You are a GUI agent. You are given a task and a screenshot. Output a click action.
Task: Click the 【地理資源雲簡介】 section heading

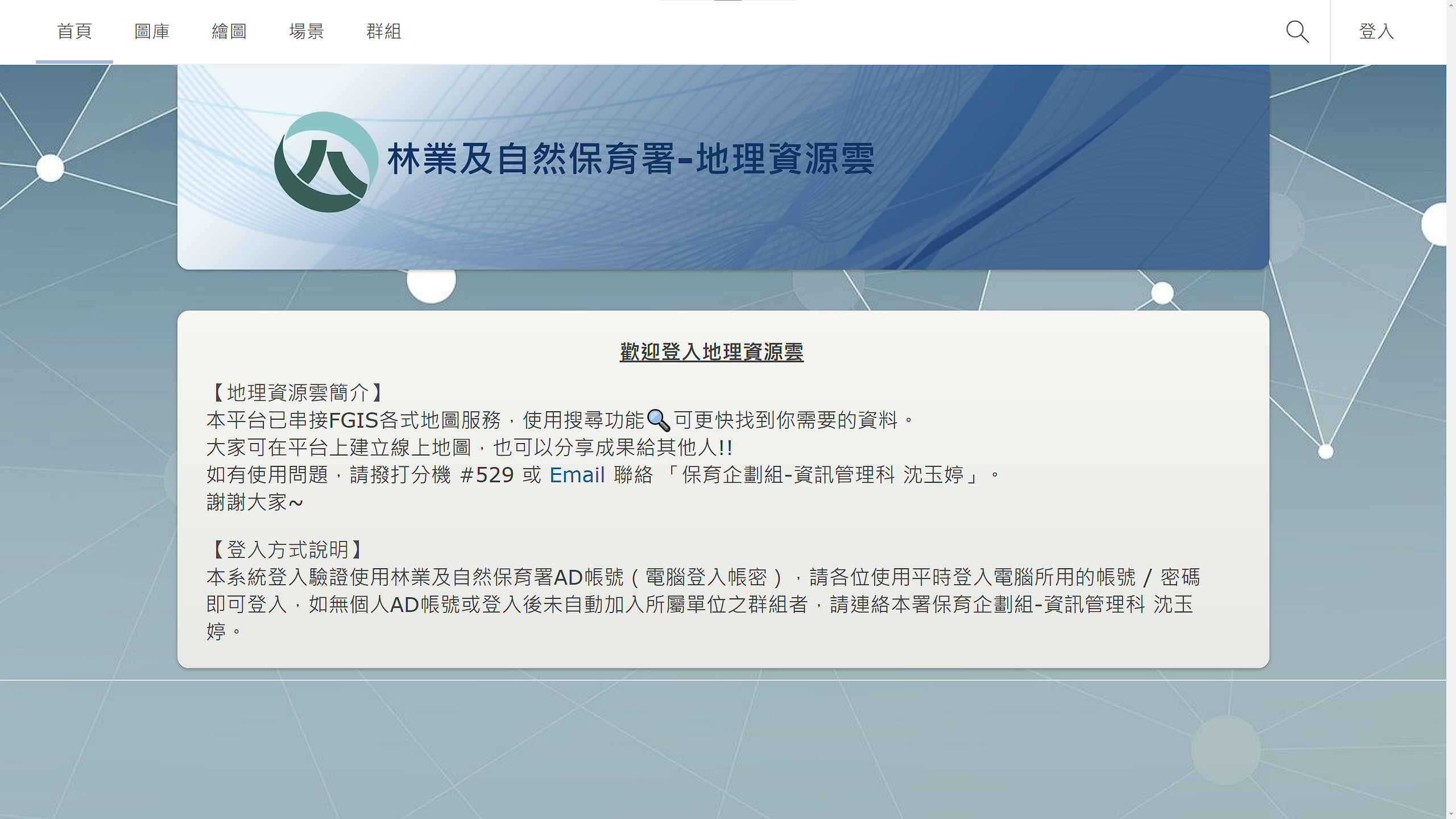click(297, 393)
